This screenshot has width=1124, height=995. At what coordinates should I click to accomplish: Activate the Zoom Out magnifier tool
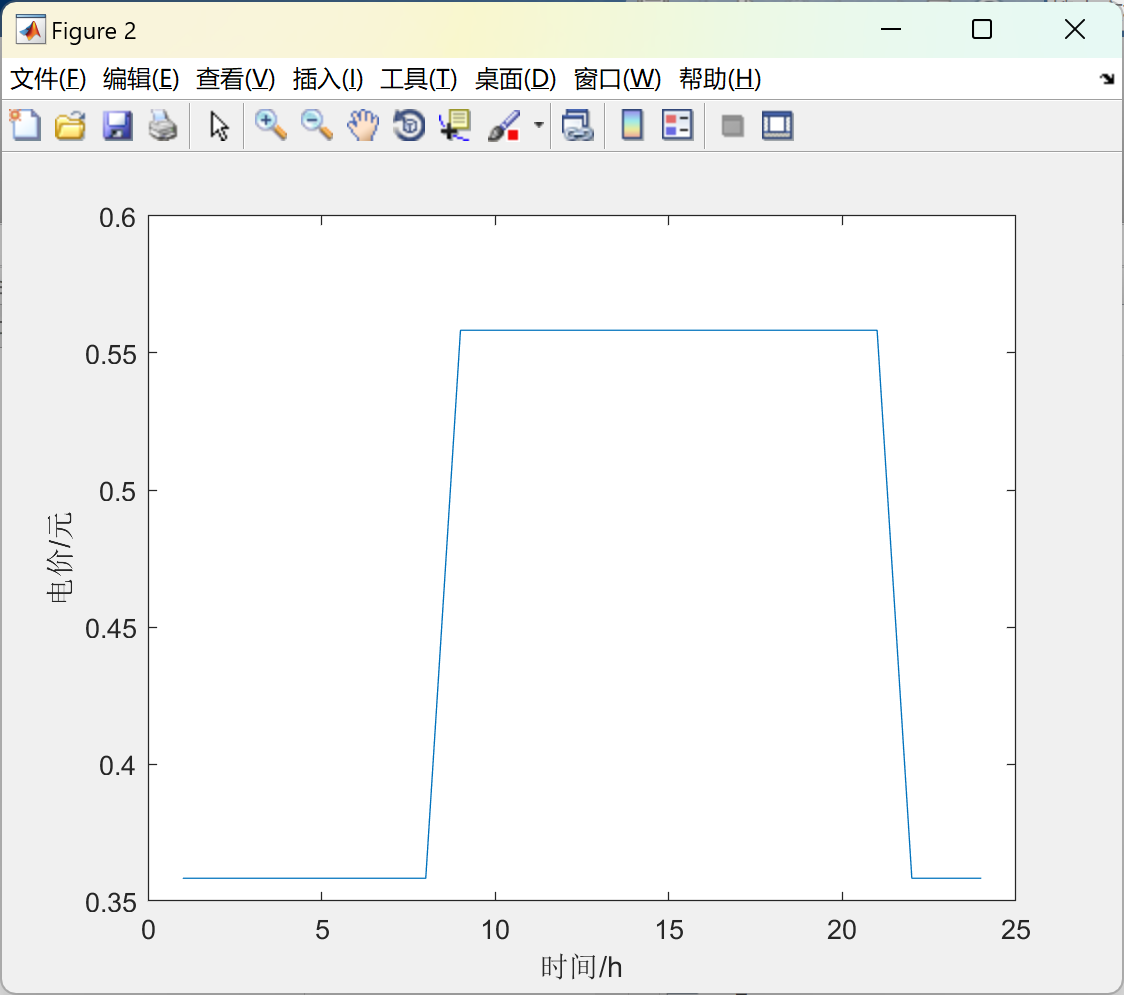(x=316, y=125)
